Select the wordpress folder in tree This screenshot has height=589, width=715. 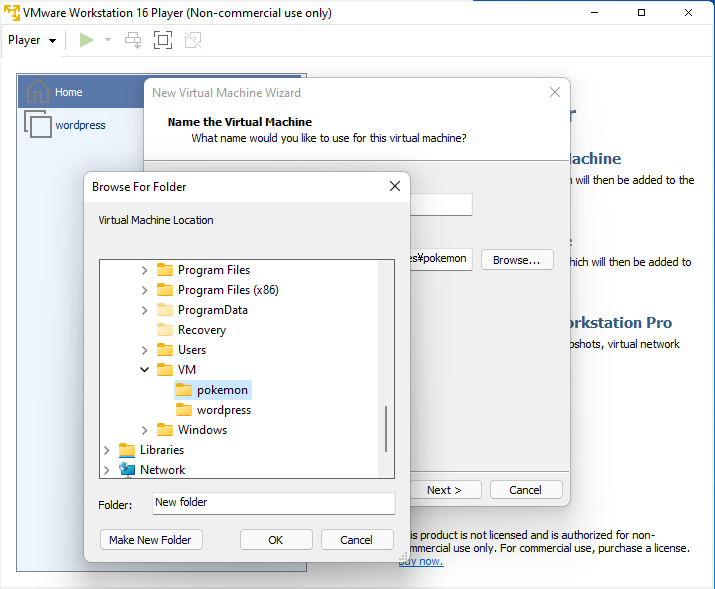(223, 410)
